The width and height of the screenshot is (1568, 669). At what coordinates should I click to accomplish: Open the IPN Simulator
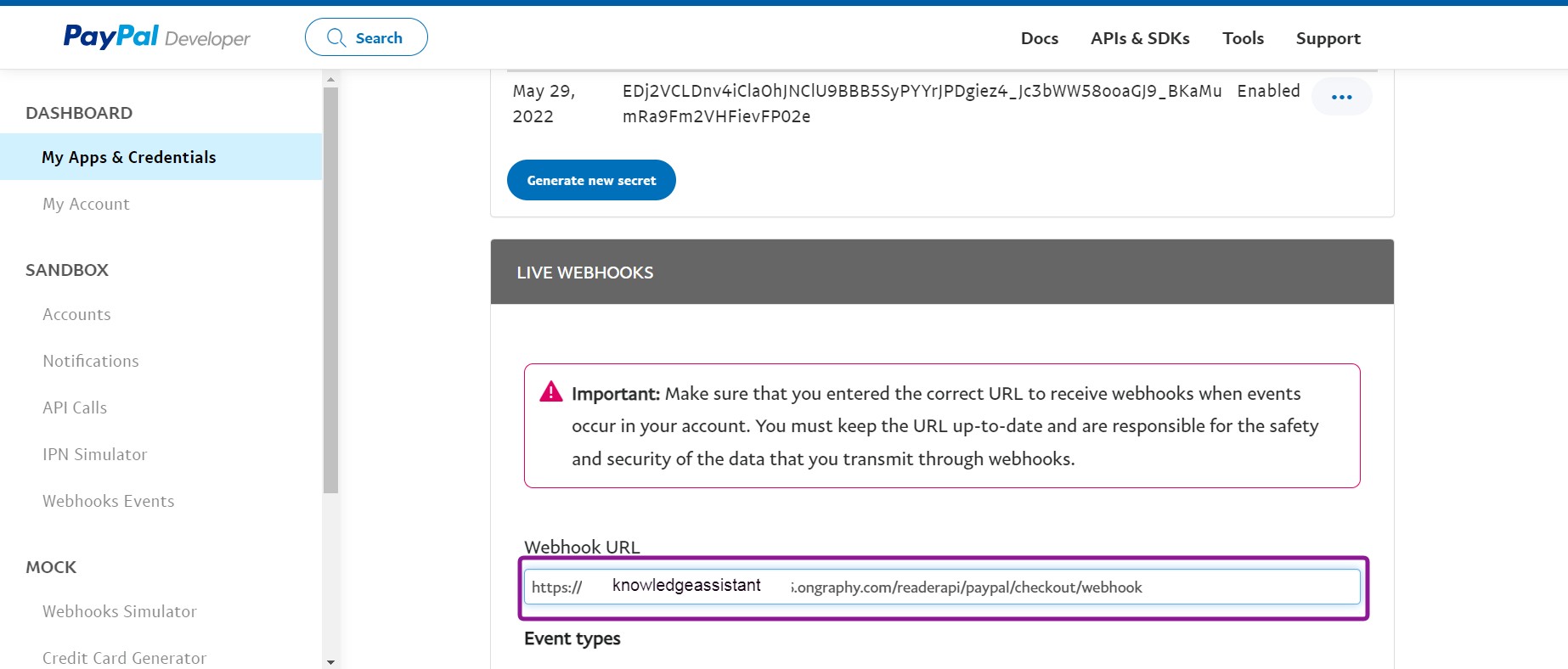pos(95,454)
